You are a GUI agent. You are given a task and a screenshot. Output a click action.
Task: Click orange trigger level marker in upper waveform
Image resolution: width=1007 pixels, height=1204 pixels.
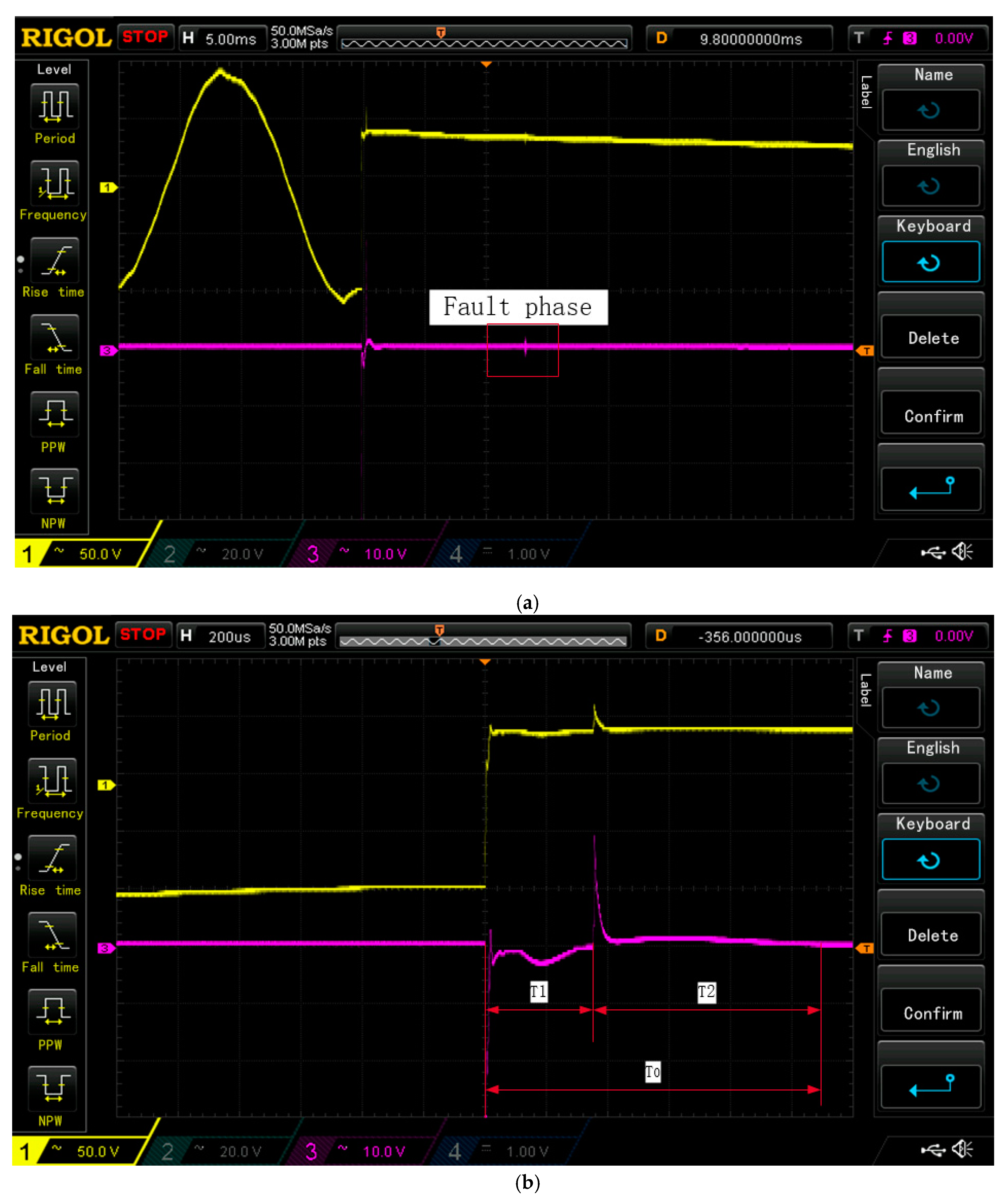click(x=865, y=351)
